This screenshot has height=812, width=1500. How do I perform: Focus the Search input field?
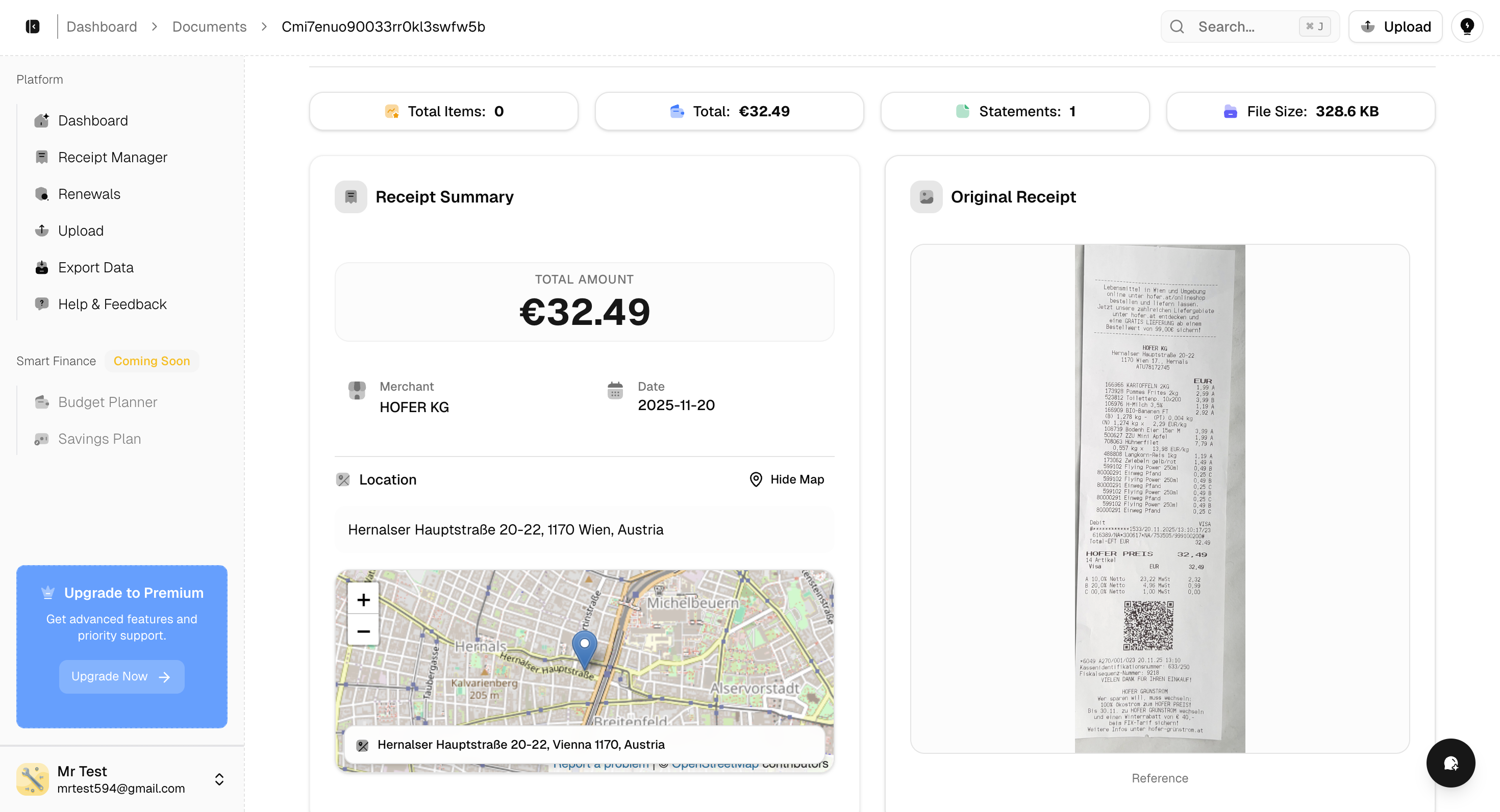pyautogui.click(x=1240, y=27)
